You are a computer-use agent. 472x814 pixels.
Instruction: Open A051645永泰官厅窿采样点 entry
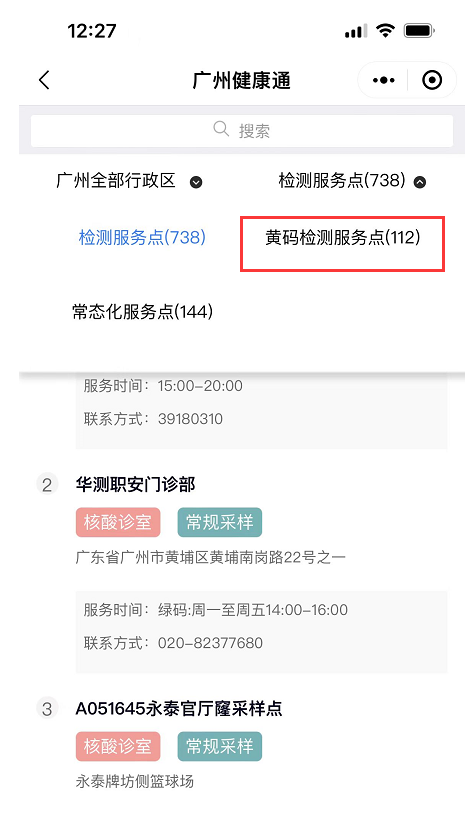(179, 709)
